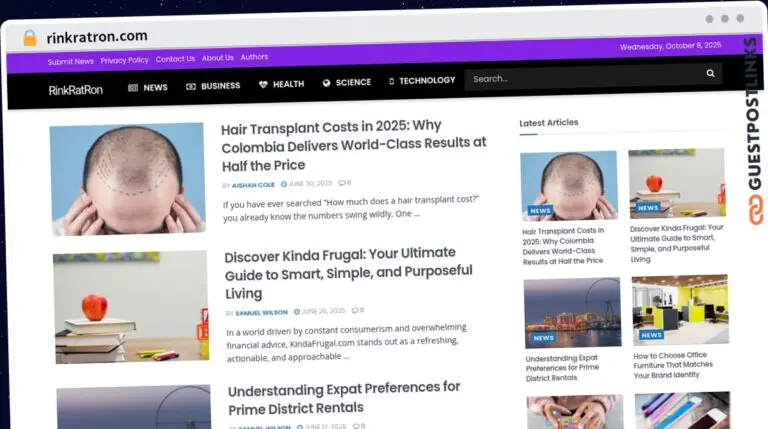Click waterfront ferris wheel thumbnail in sidebar
Screen dimensions: 768x429
pos(572,312)
